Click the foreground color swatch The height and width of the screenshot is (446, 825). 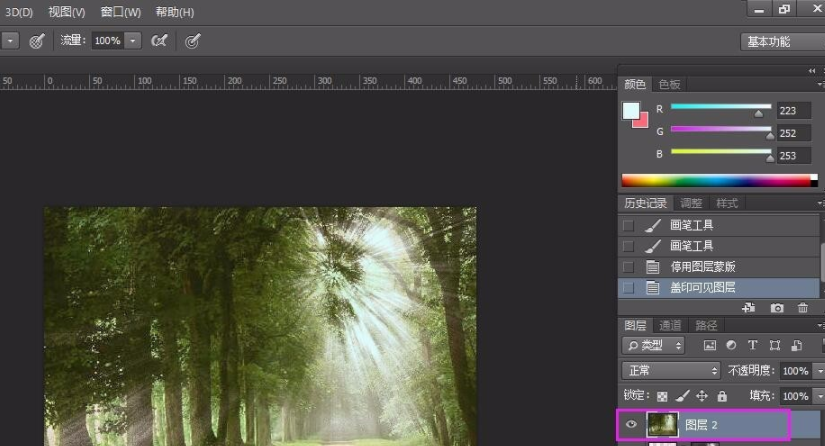(x=631, y=111)
